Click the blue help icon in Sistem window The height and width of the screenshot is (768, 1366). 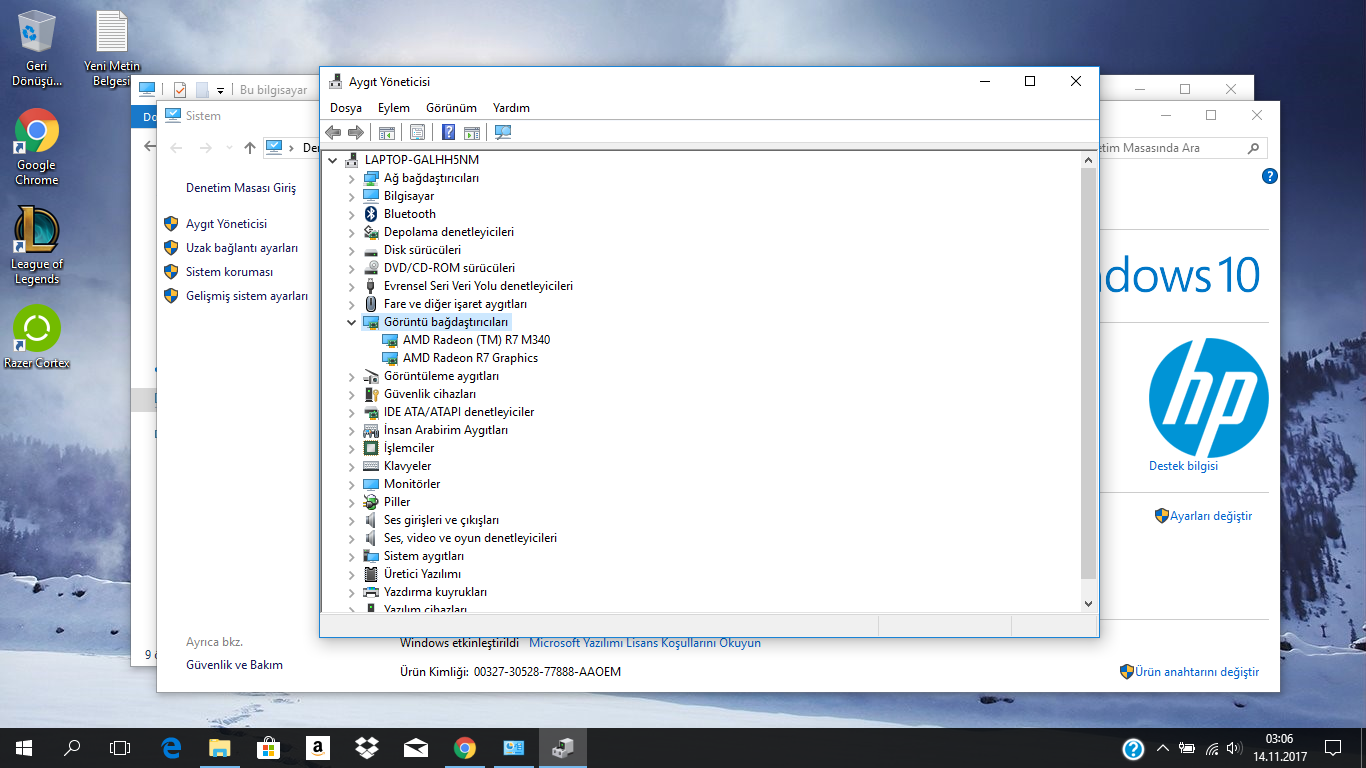pyautogui.click(x=1270, y=177)
